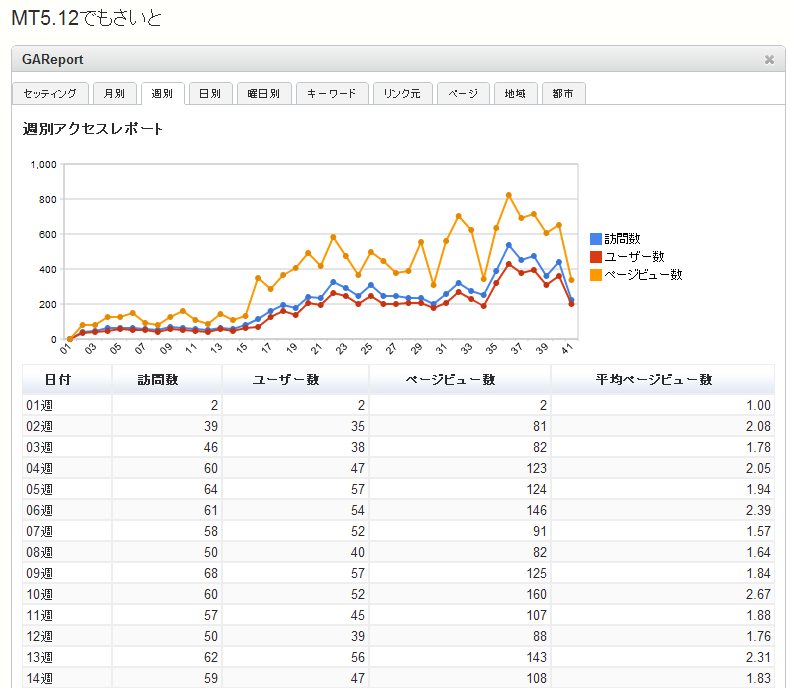Open the セッティング tab
This screenshot has width=789, height=688.
pyautogui.click(x=50, y=94)
